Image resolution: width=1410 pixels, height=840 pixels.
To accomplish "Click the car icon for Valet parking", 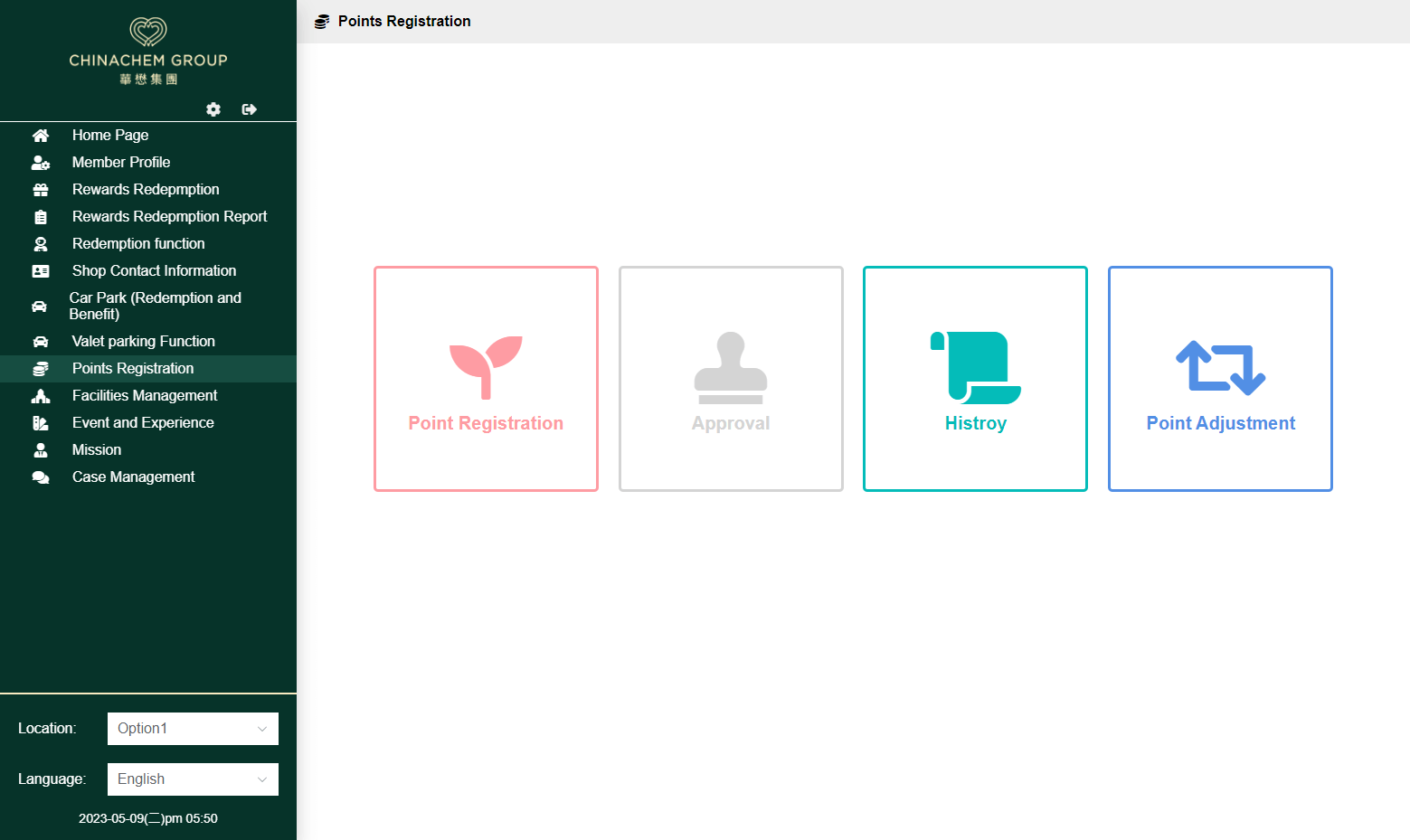I will point(41,342).
